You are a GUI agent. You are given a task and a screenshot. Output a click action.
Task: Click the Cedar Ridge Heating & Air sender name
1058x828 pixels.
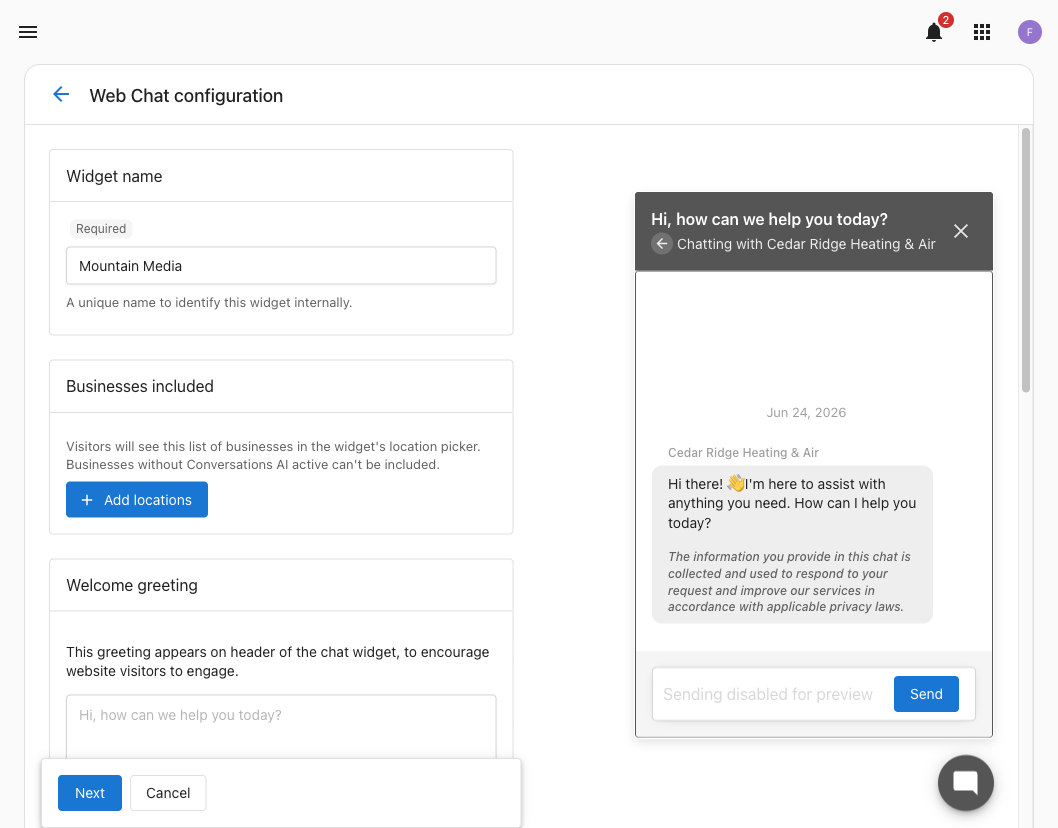click(x=743, y=453)
